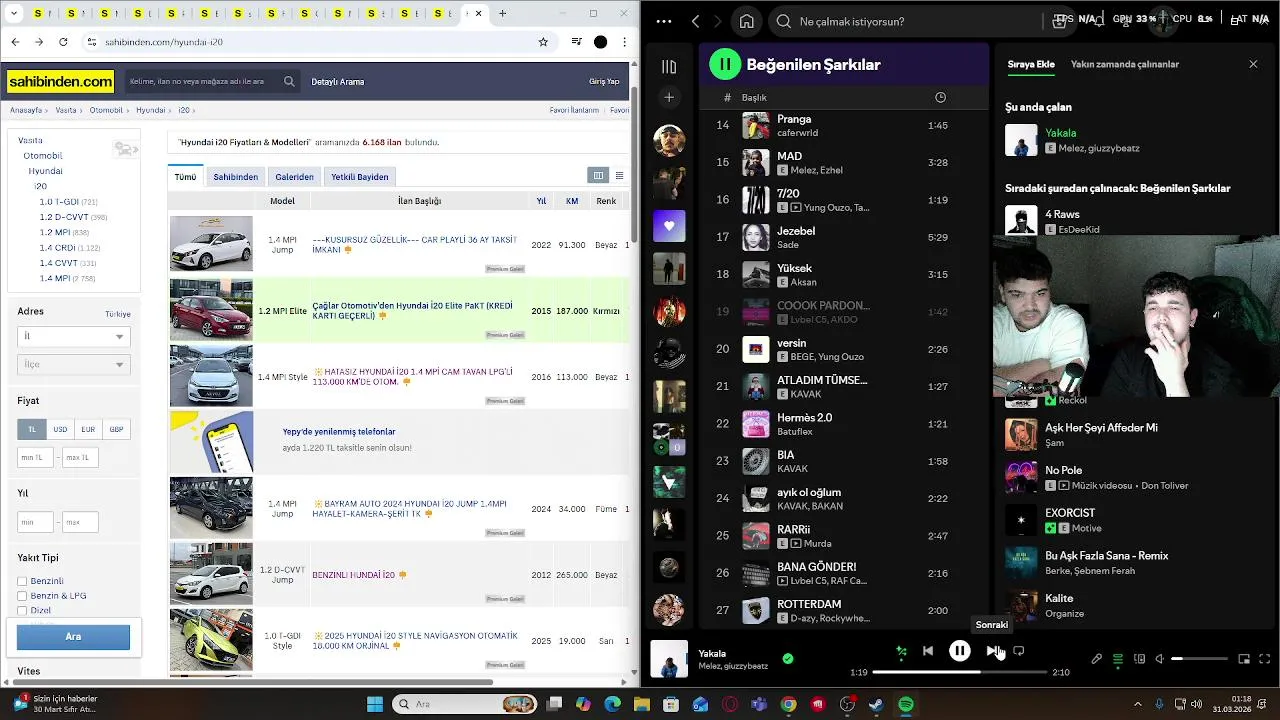This screenshot has height=720, width=1280.
Task: Click the Spotify search field
Action: pyautogui.click(x=910, y=21)
